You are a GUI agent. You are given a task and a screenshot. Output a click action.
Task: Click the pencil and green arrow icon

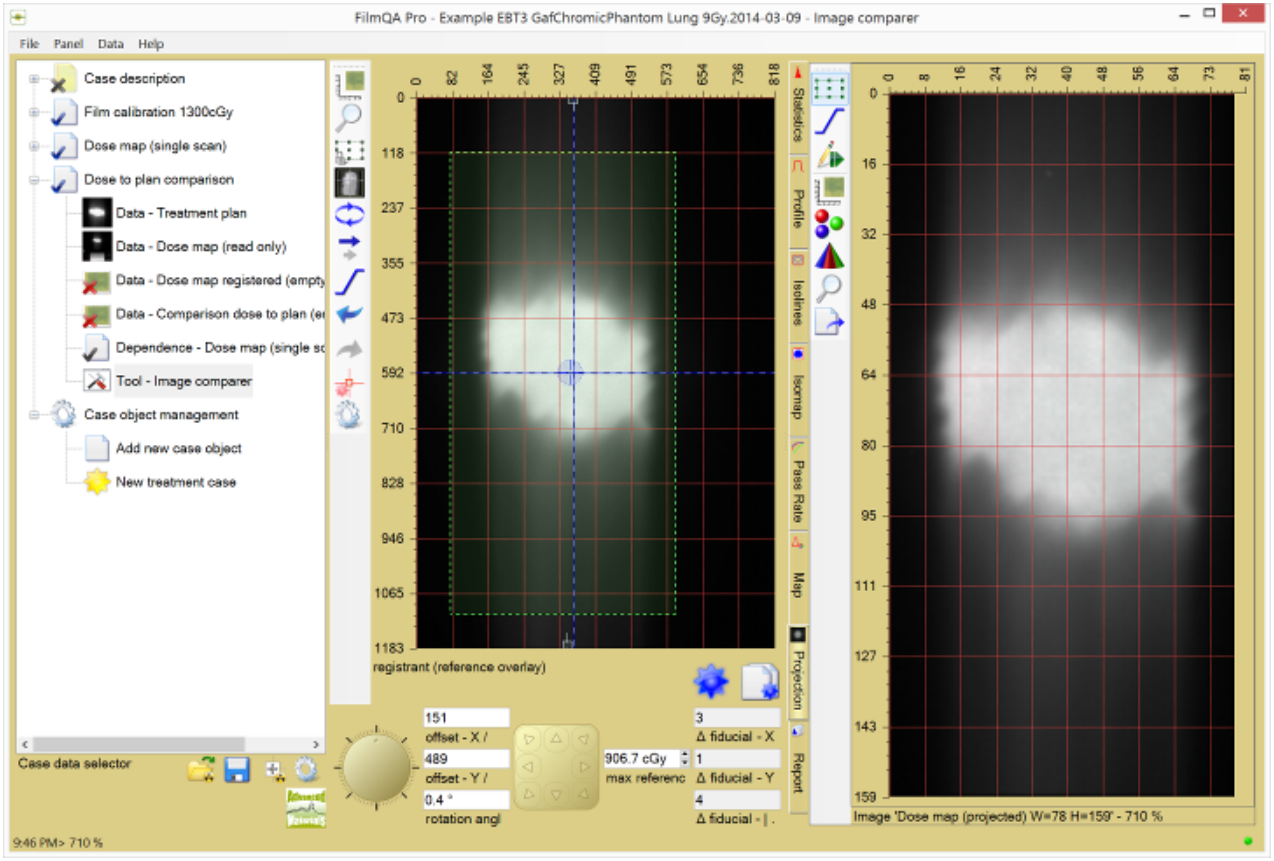pyautogui.click(x=829, y=156)
